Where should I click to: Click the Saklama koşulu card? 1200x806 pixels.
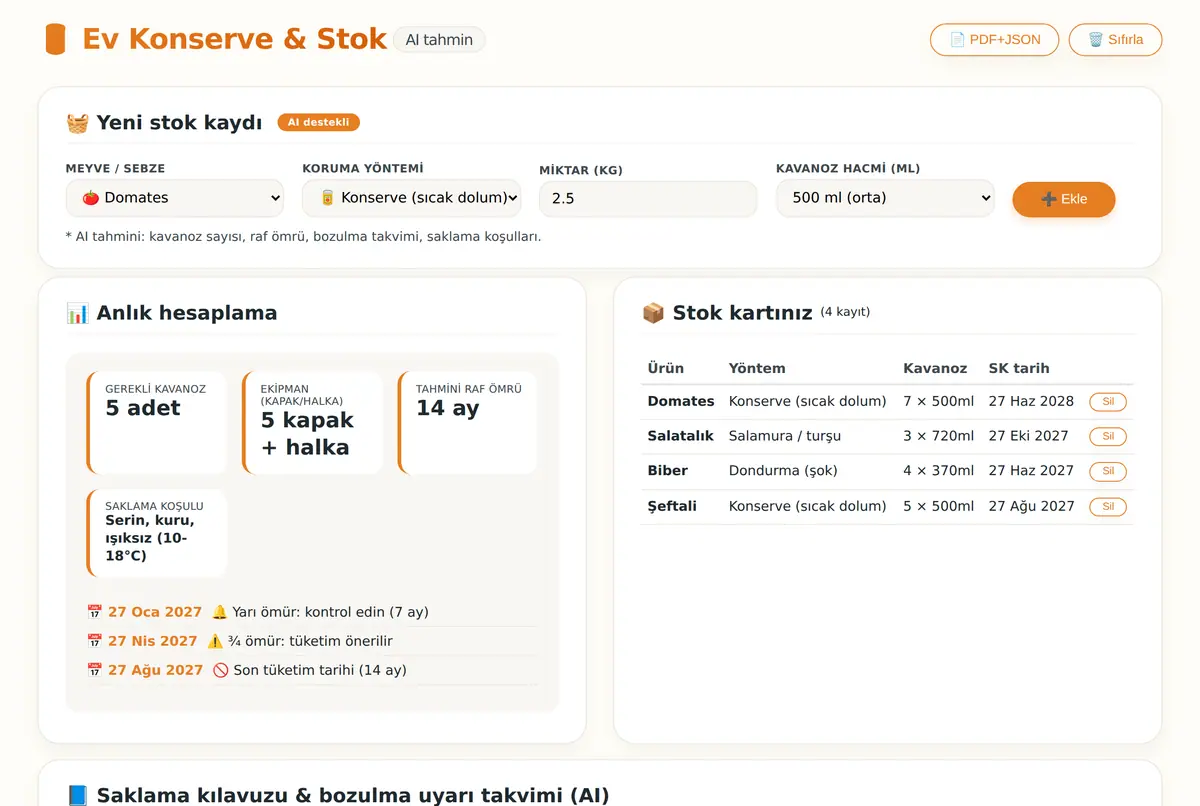pos(156,533)
